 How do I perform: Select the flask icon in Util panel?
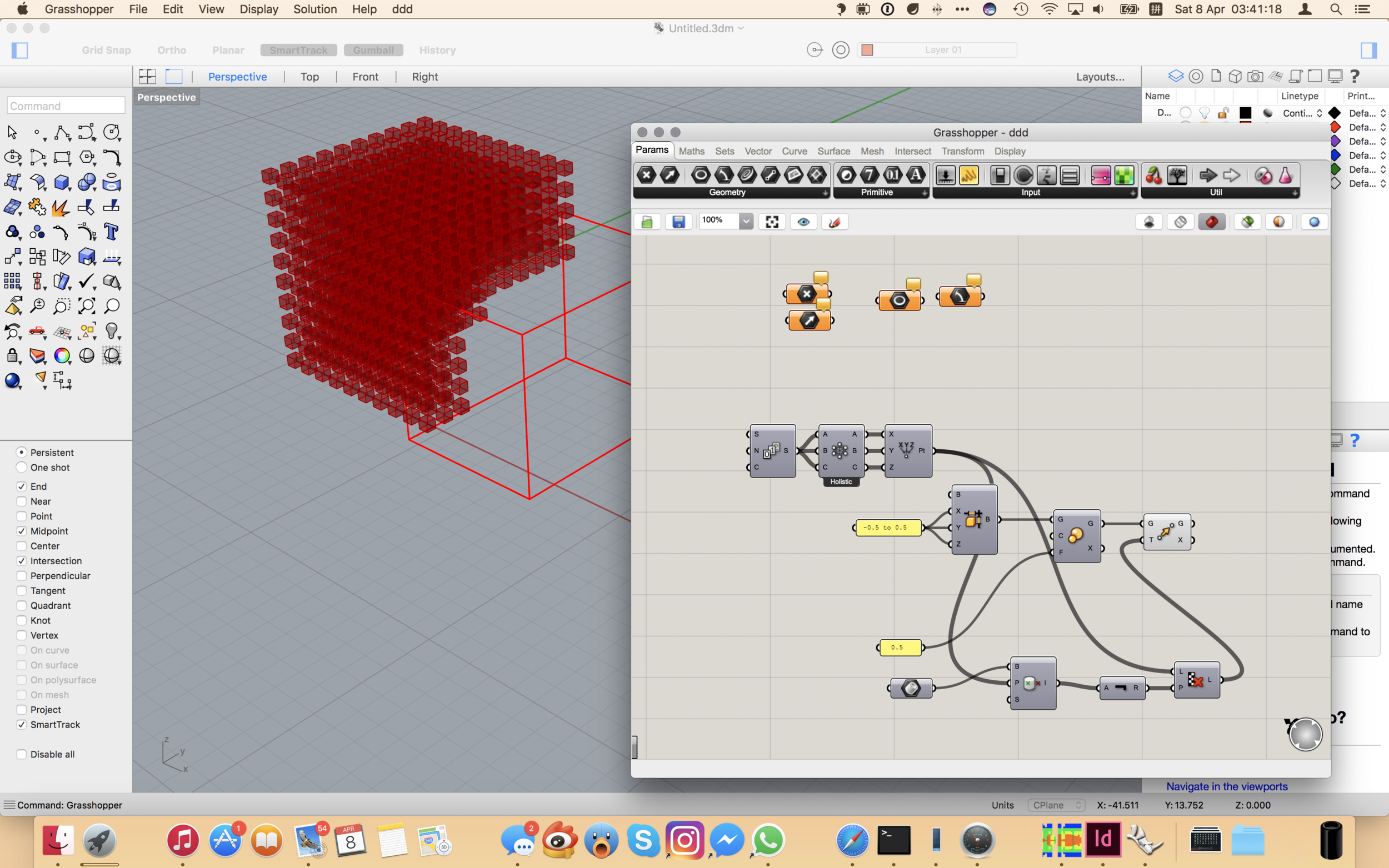[1286, 175]
